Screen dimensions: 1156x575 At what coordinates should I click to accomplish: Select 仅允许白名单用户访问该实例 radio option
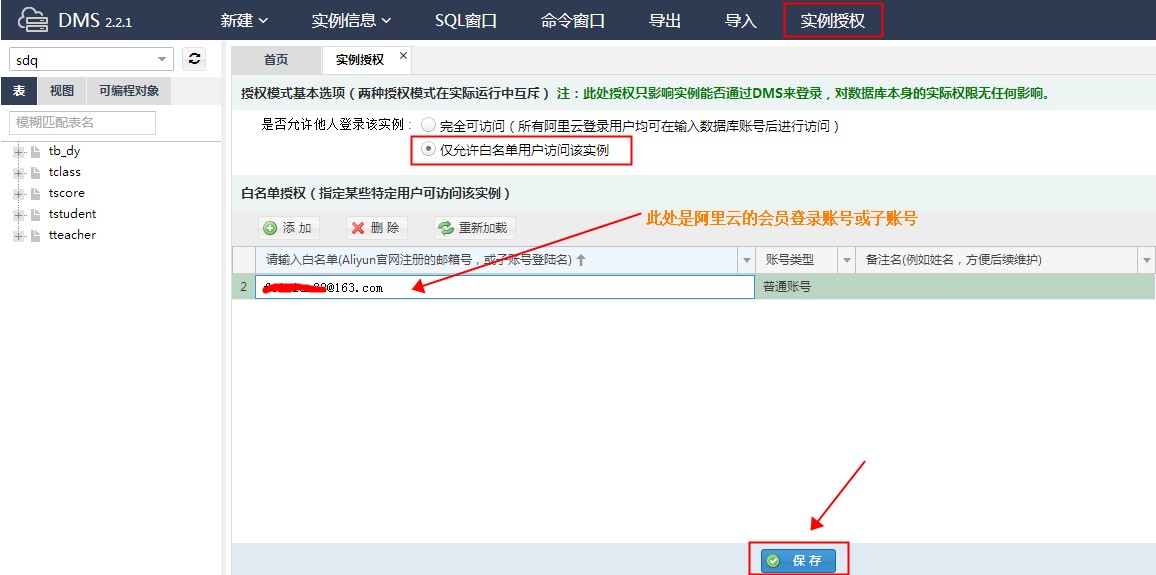(428, 150)
